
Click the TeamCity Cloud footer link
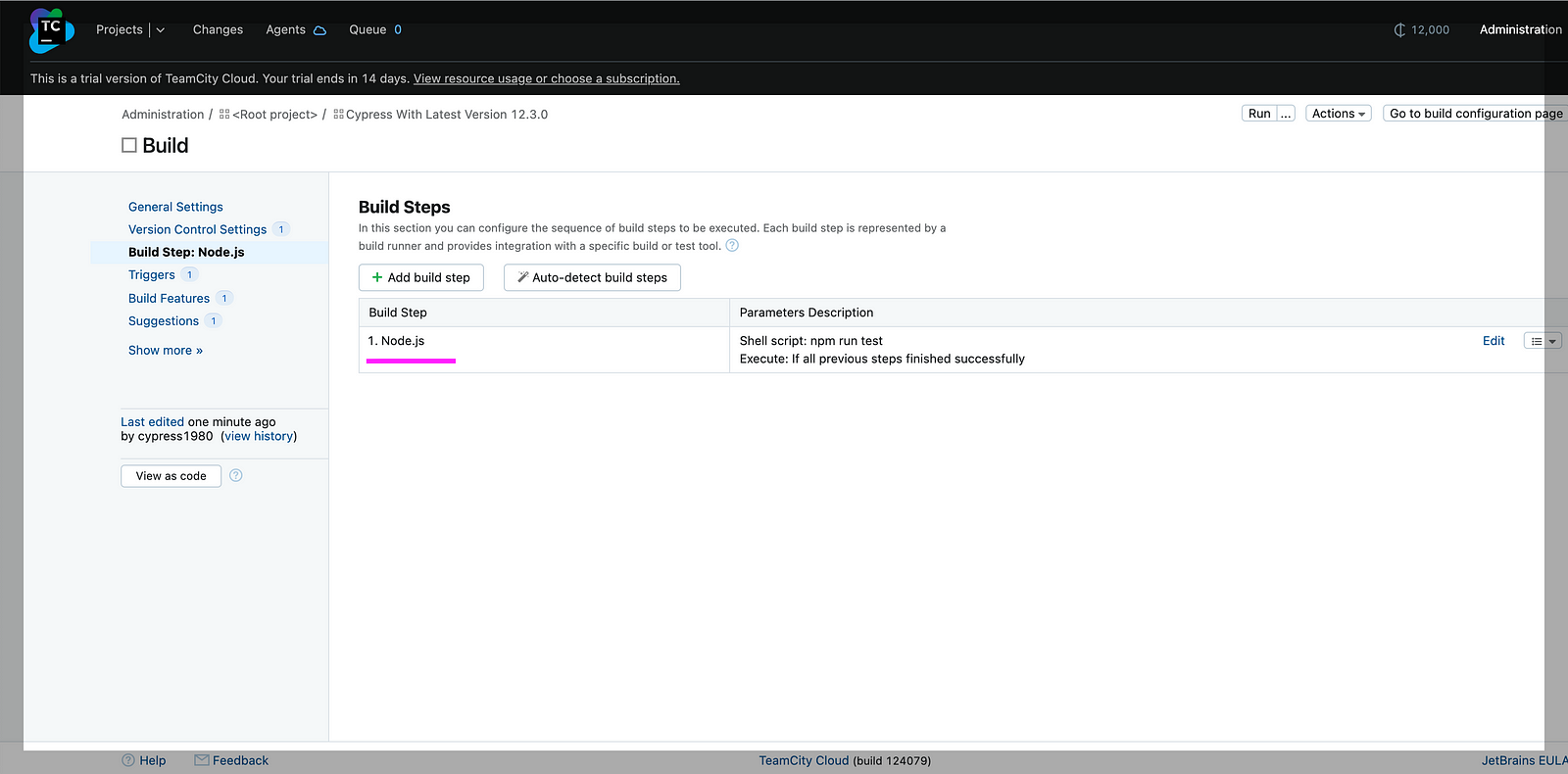click(804, 761)
